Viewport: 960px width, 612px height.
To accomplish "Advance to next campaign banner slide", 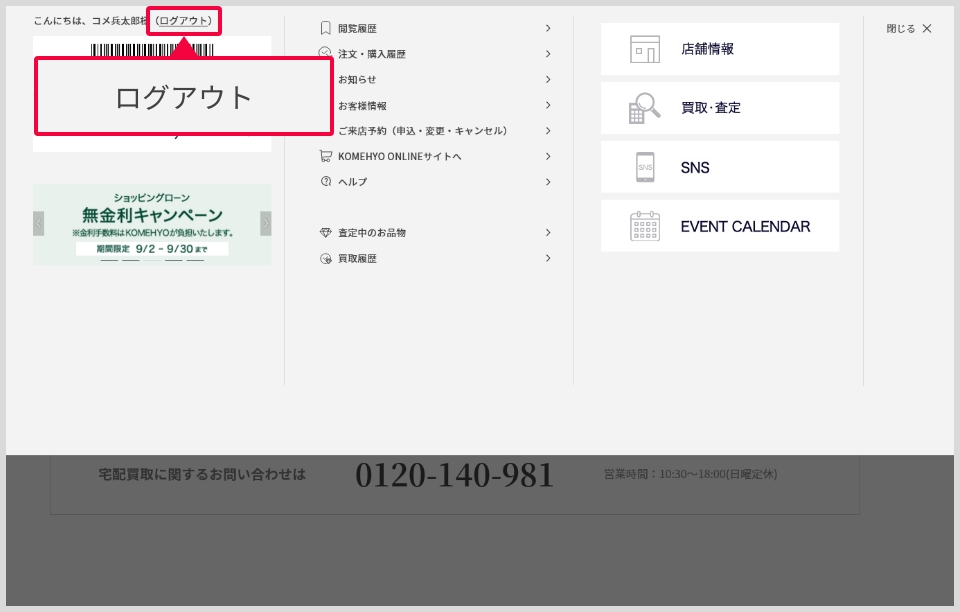I will [x=265, y=223].
